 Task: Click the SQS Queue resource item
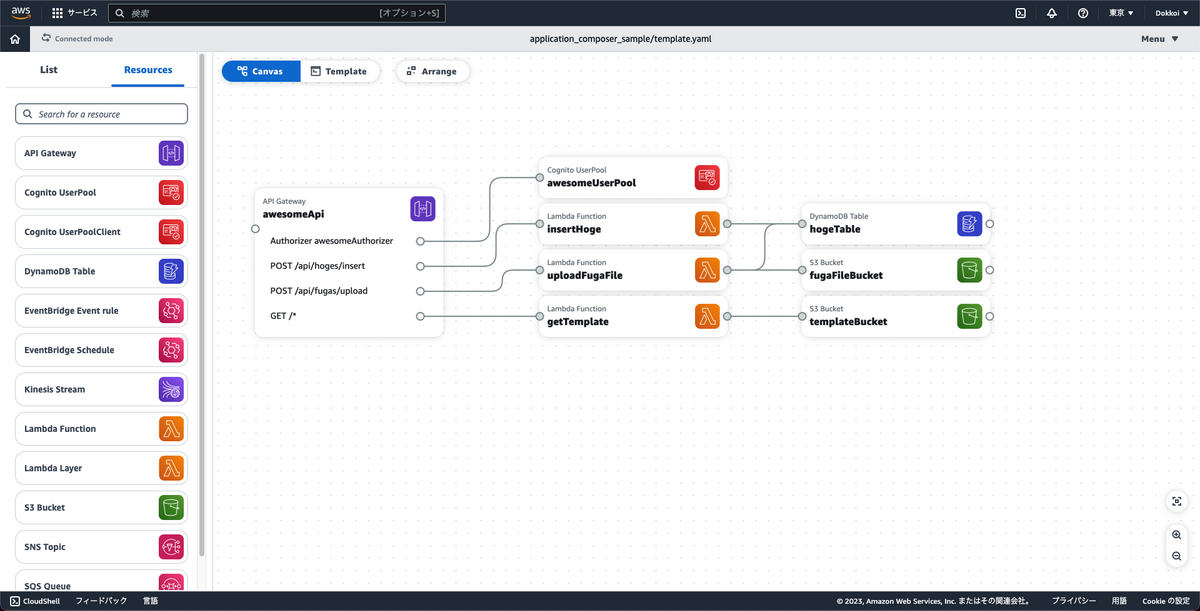coord(102,581)
